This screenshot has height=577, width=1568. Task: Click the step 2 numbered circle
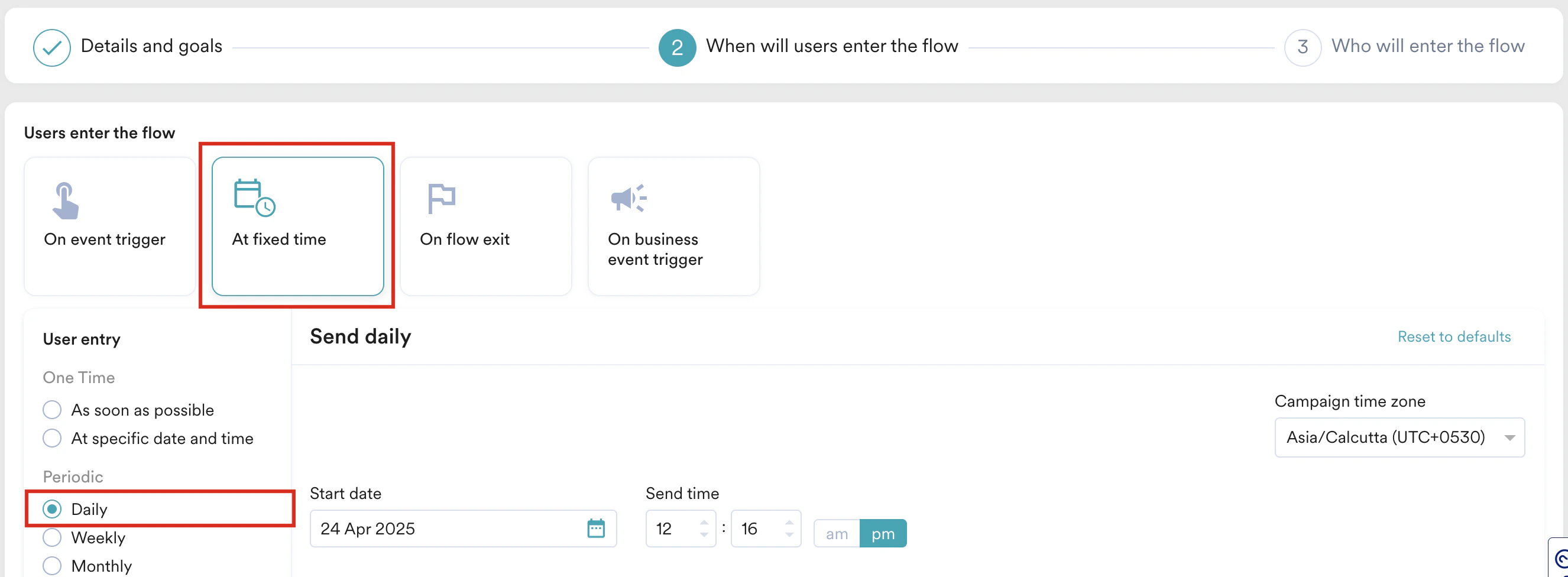pyautogui.click(x=677, y=46)
